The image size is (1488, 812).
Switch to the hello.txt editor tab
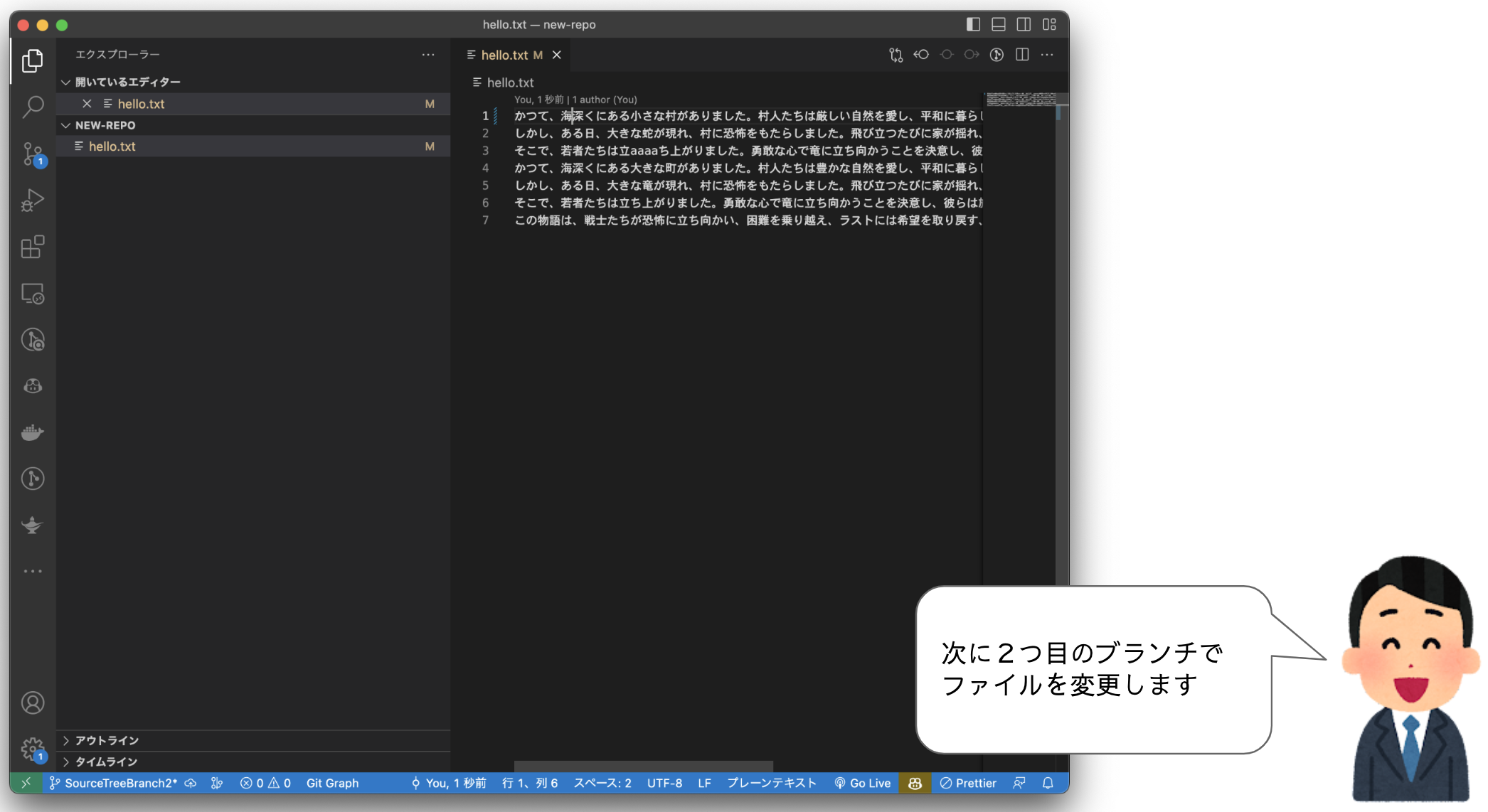pos(505,55)
